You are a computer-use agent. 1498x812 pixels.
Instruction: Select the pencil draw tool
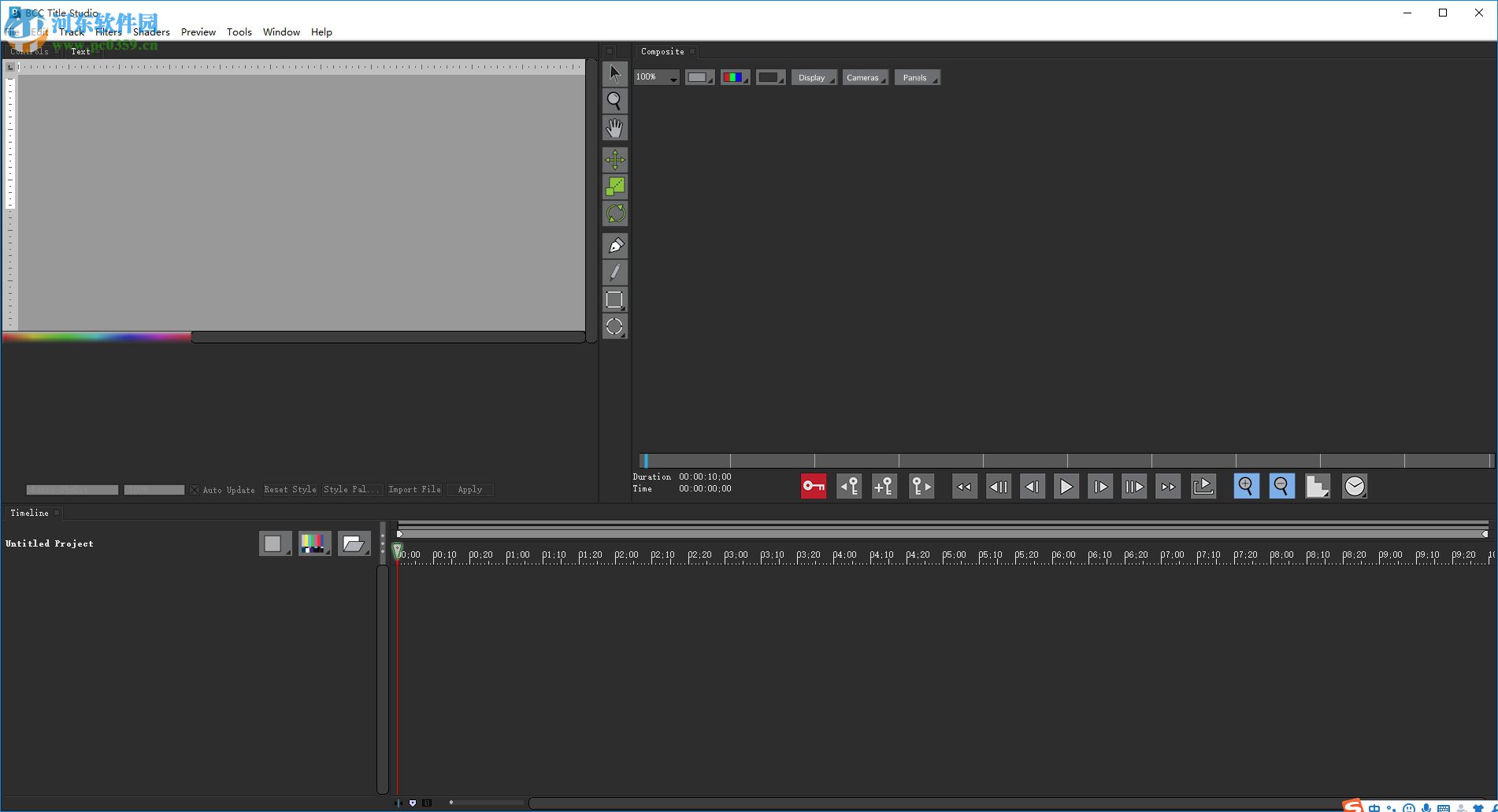615,273
